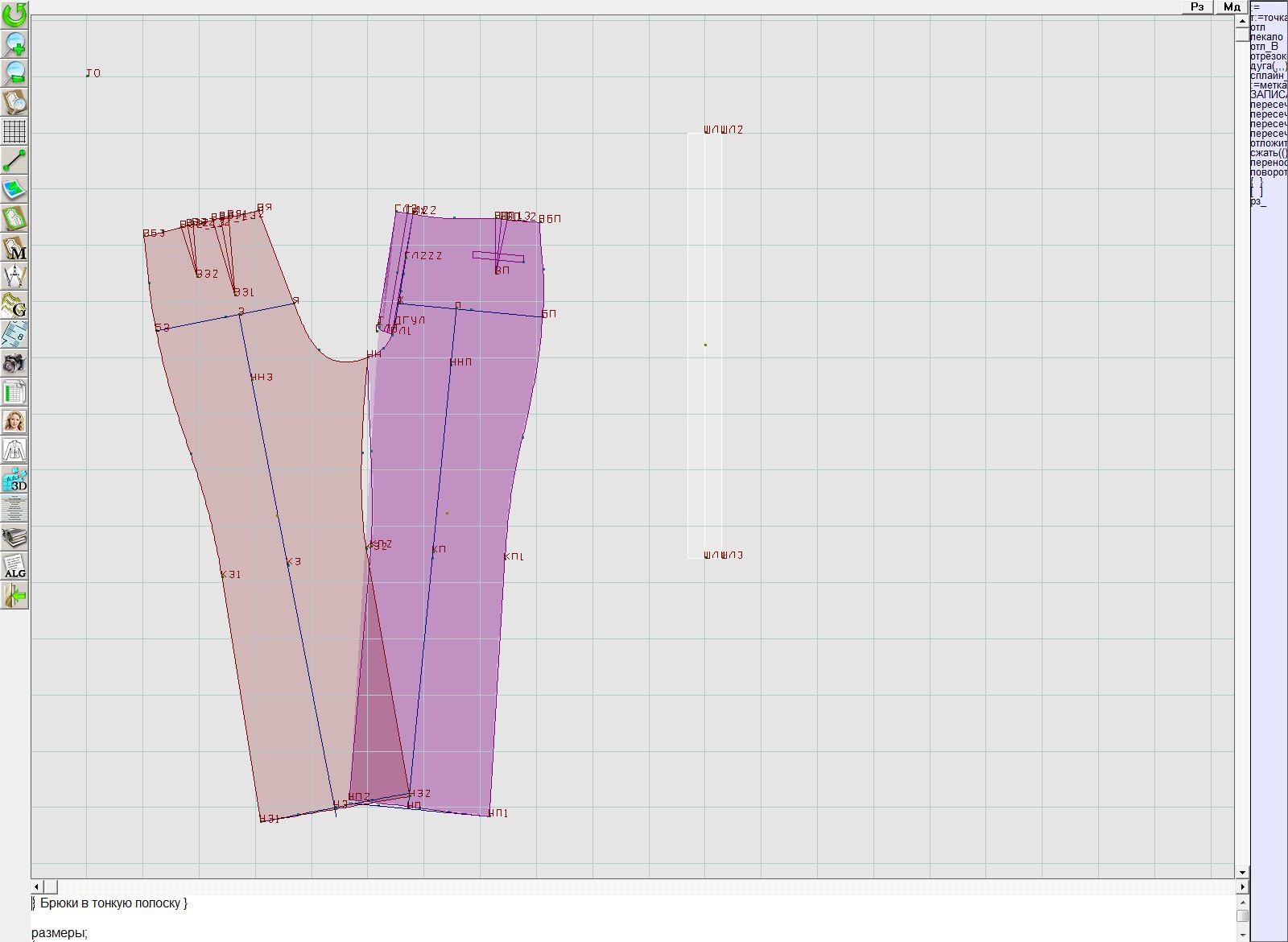Select the zoom in magnifier tool
This screenshot has height=942, width=1288.
pos(14,43)
